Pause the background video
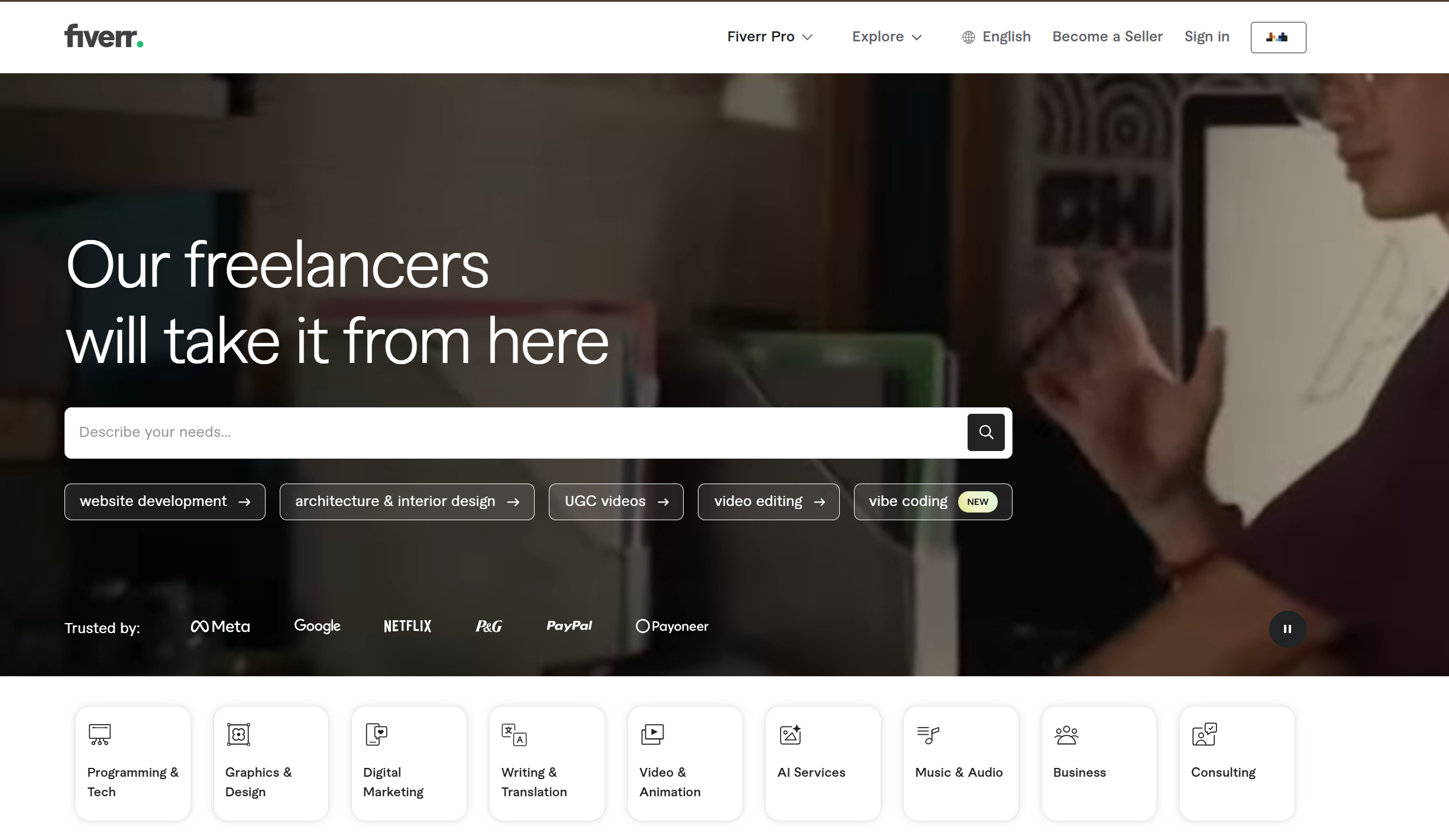The width and height of the screenshot is (1449, 840). pos(1288,629)
